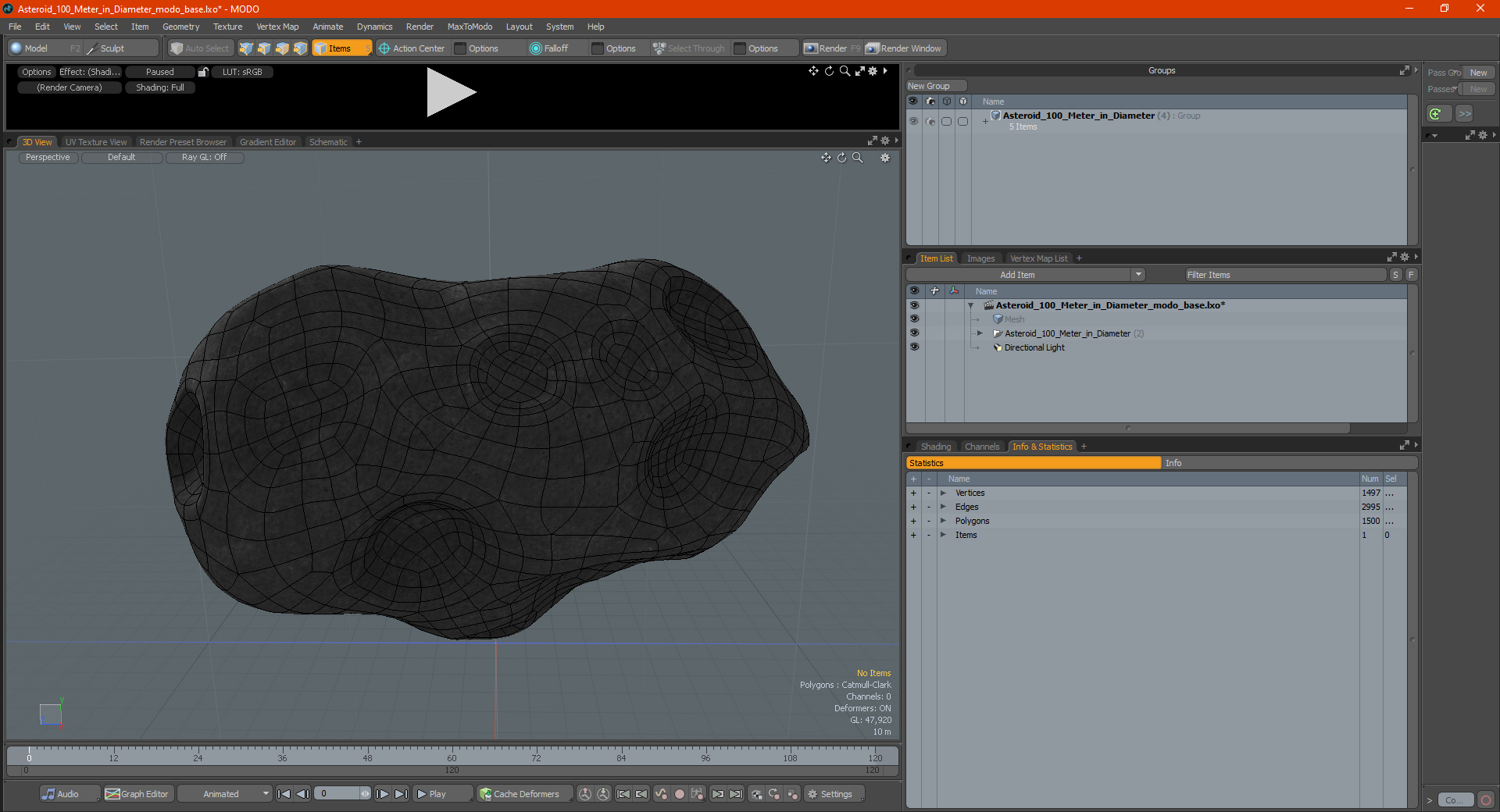Select Polygons selection mode cube icon
This screenshot has width=1500, height=812.
282,48
